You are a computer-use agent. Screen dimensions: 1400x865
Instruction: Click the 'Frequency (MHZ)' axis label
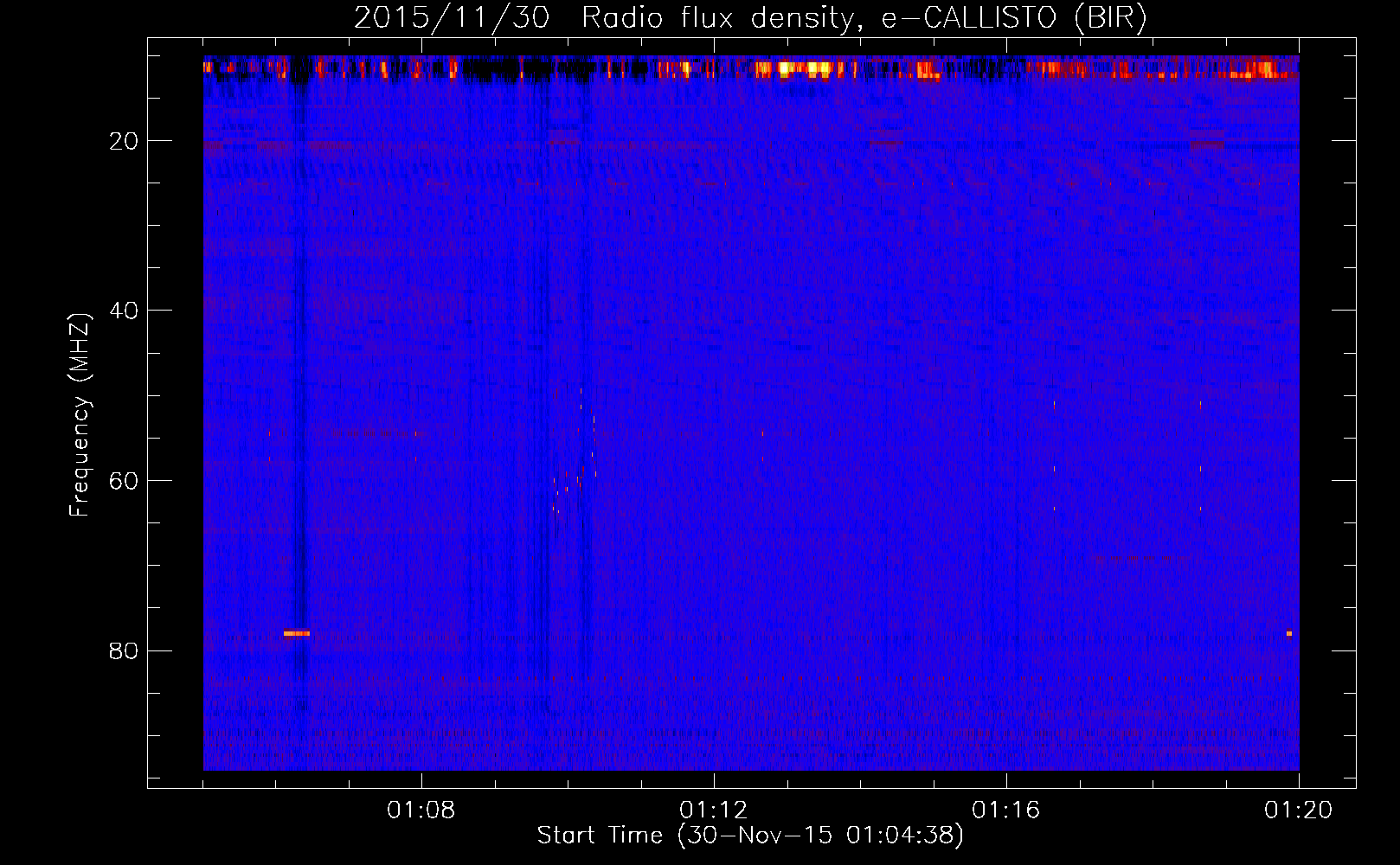point(80,415)
